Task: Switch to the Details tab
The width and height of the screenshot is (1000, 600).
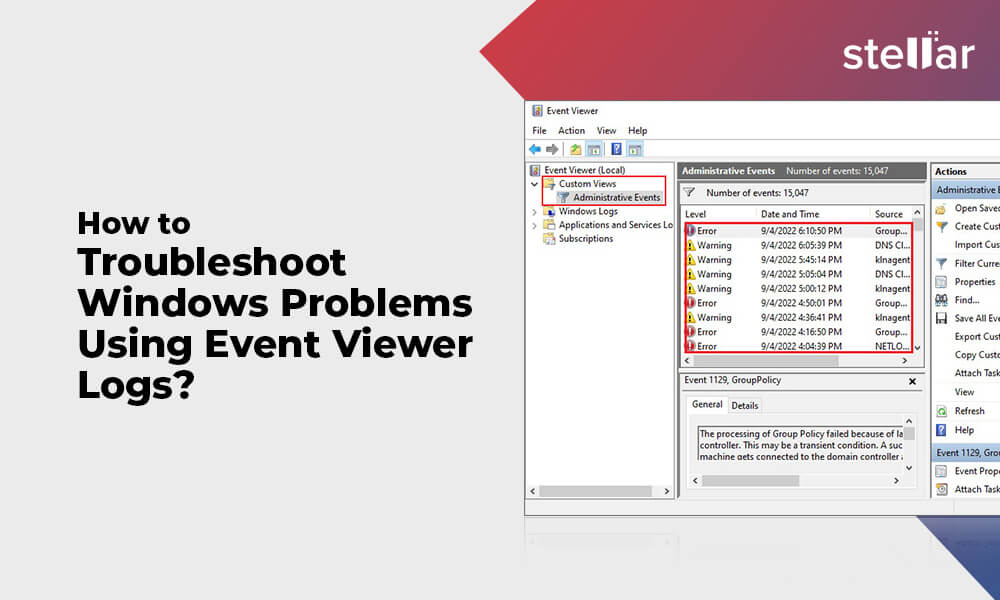Action: point(745,405)
